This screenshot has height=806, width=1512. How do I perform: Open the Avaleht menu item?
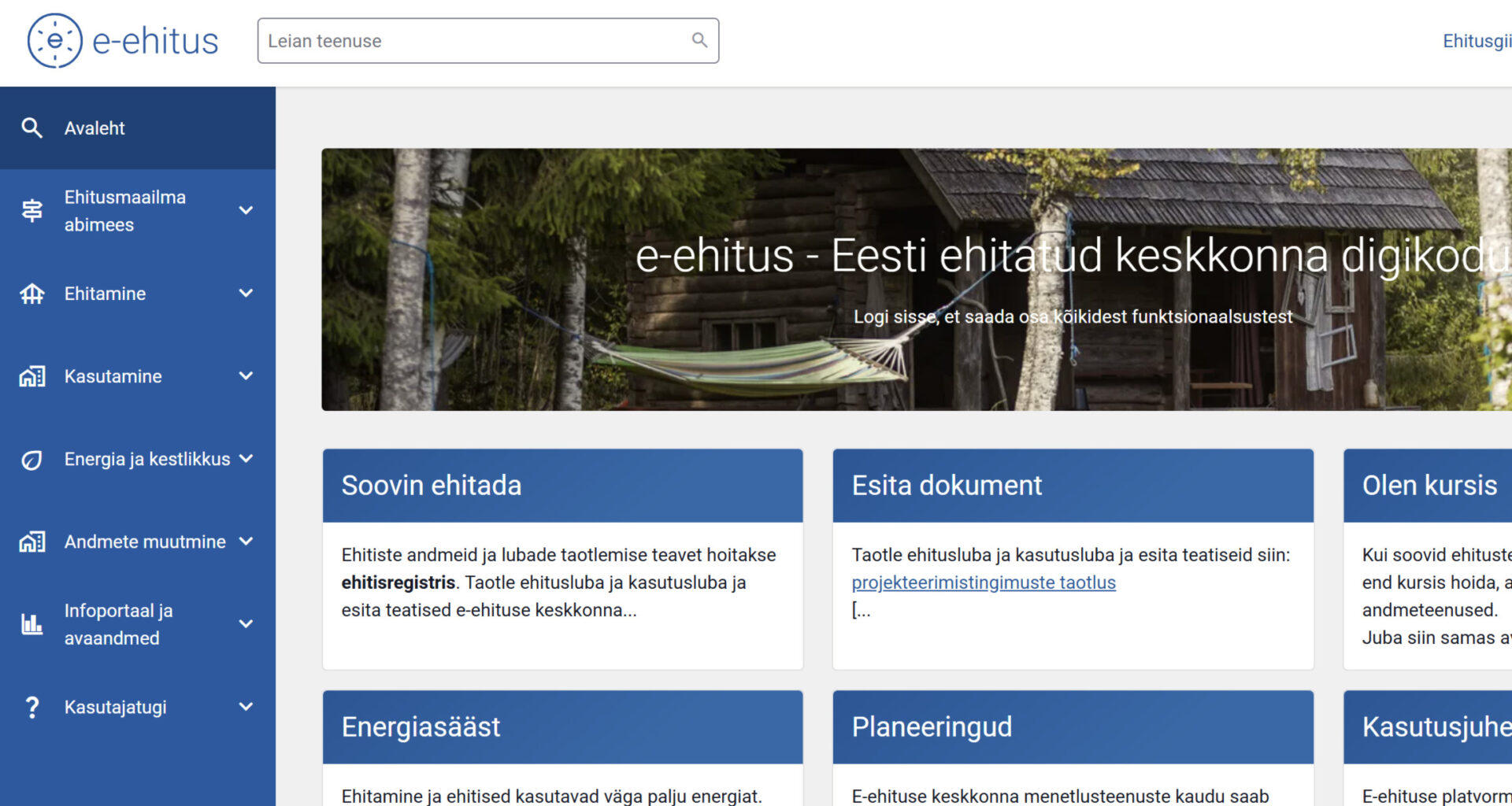click(x=94, y=128)
